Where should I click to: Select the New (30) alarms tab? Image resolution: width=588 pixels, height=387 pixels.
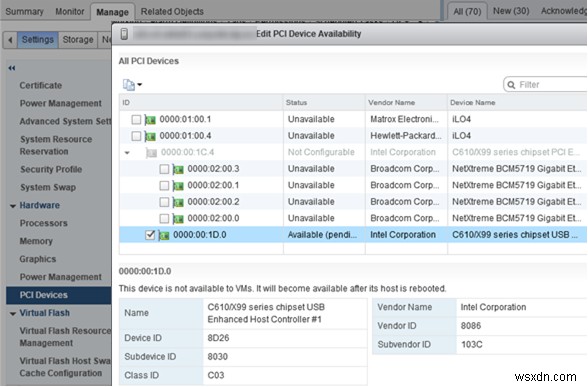pos(511,11)
